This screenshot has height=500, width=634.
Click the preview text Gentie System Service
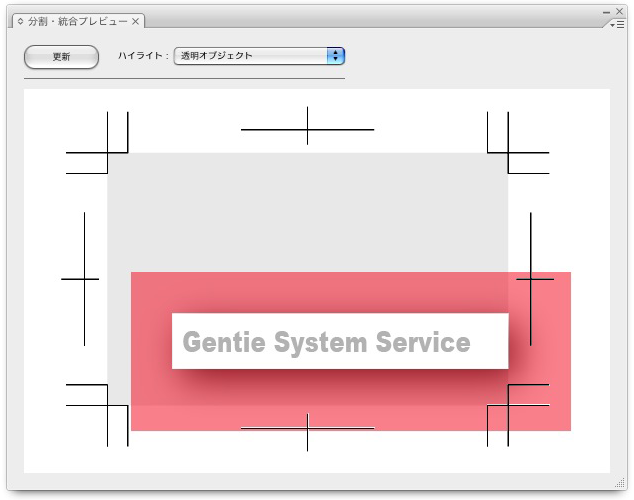tap(326, 342)
